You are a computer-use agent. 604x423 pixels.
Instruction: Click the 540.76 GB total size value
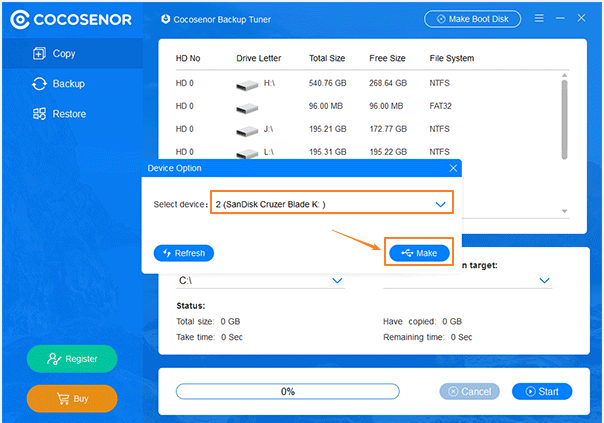327,83
